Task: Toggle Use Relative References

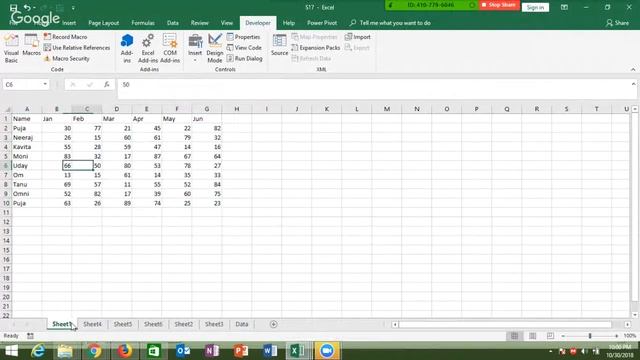Action: coord(77,48)
